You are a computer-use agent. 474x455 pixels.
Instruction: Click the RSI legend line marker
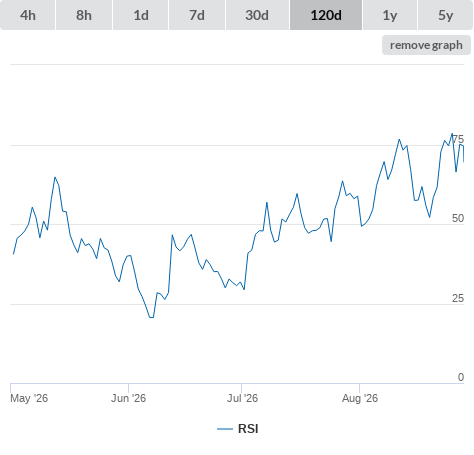(x=225, y=429)
